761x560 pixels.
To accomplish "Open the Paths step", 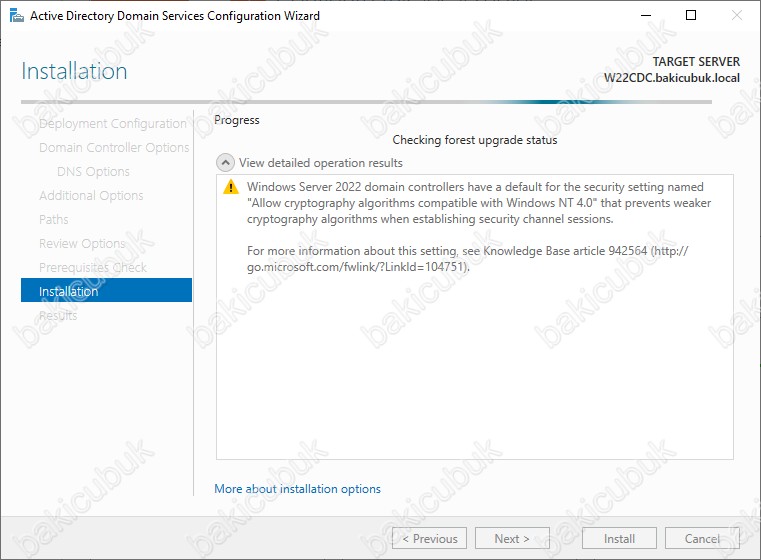I will pyautogui.click(x=54, y=220).
